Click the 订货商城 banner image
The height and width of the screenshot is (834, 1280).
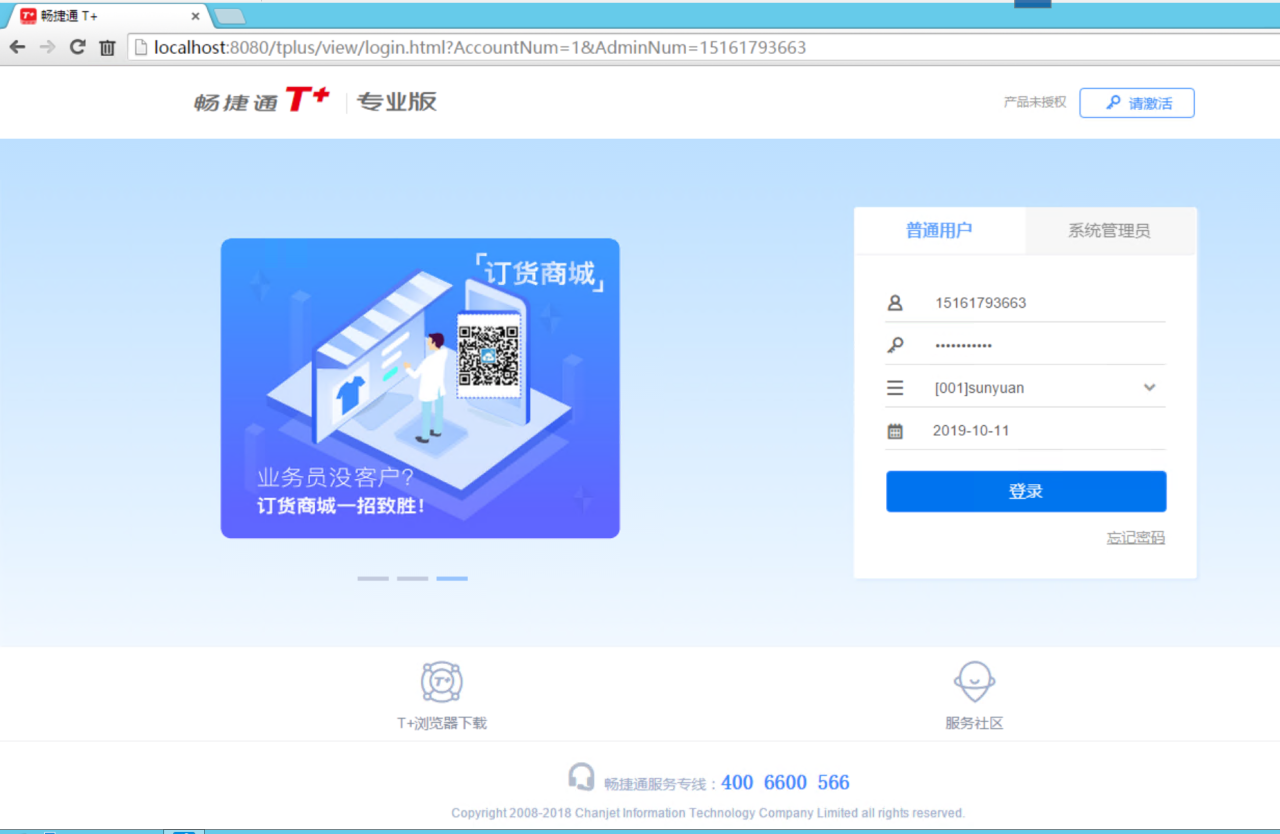tap(420, 388)
